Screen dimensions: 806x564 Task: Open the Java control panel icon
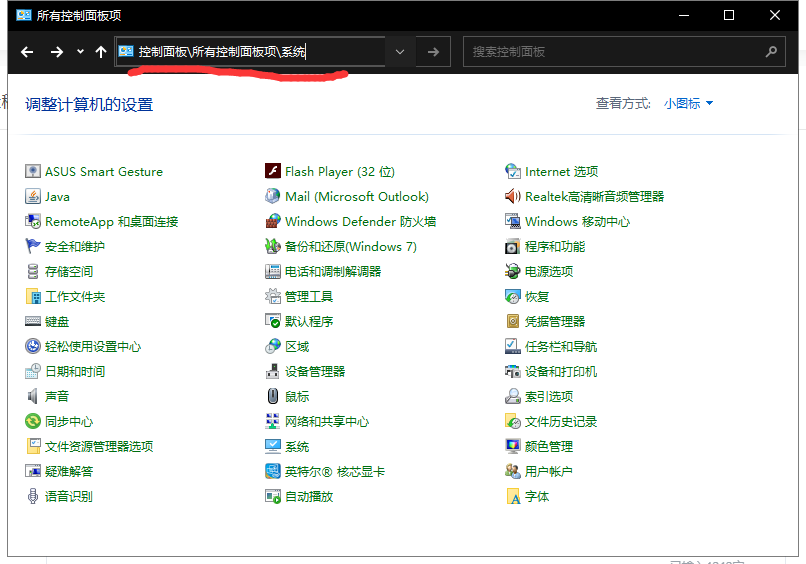[x=33, y=196]
